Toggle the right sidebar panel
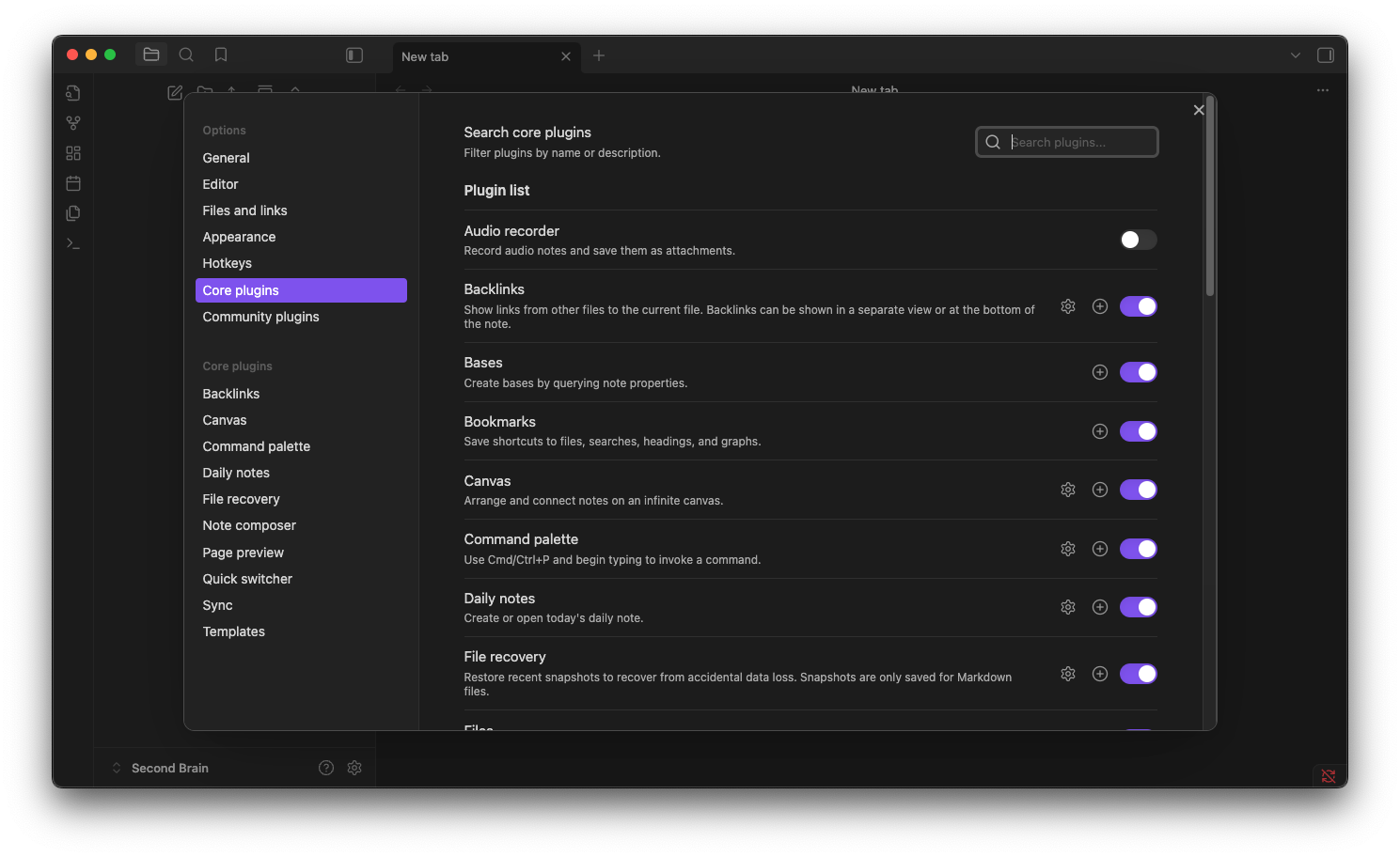 (1326, 55)
